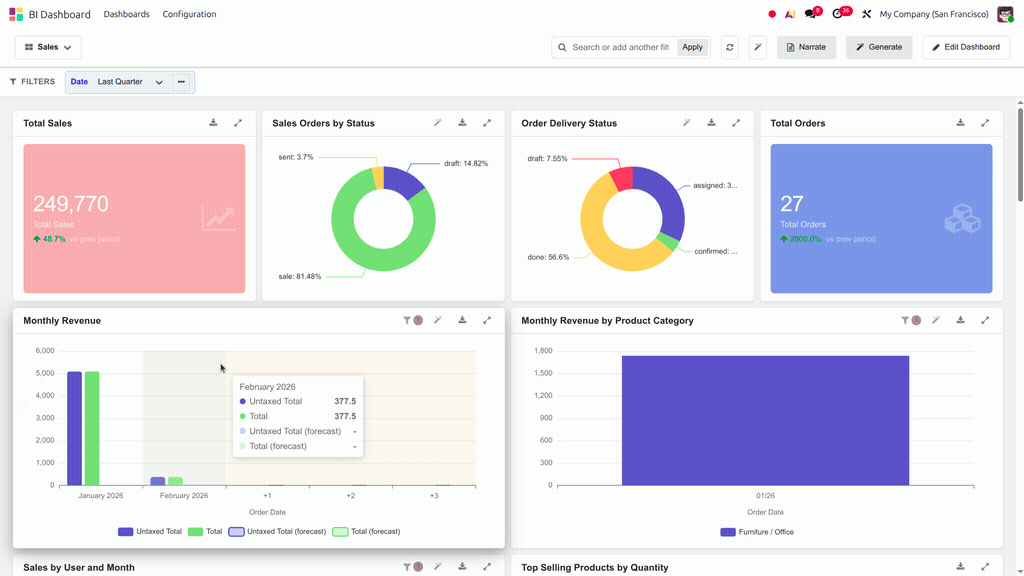Image resolution: width=1024 pixels, height=576 pixels.
Task: Toggle the Total (forecast) legend entry
Action: (366, 532)
